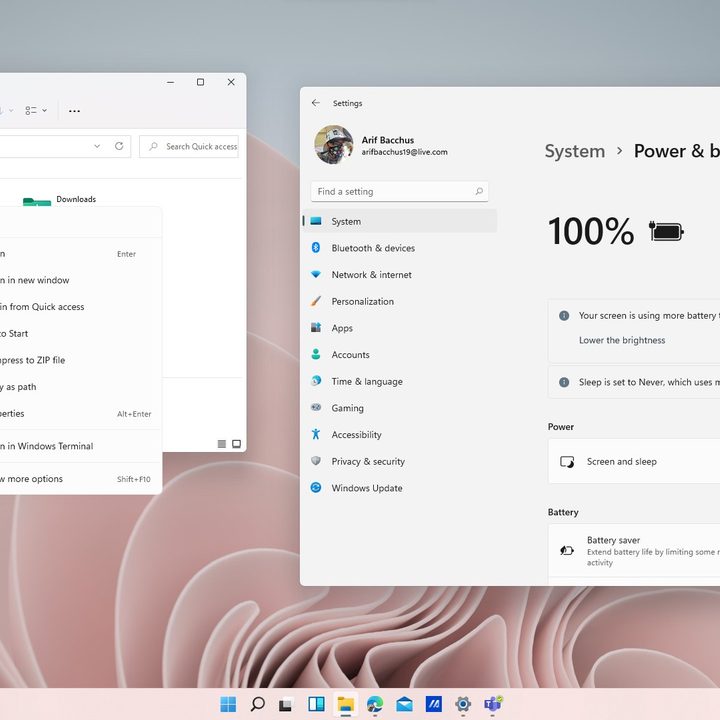Image resolution: width=720 pixels, height=720 pixels.
Task: Open Task View on the taskbar
Action: click(287, 704)
